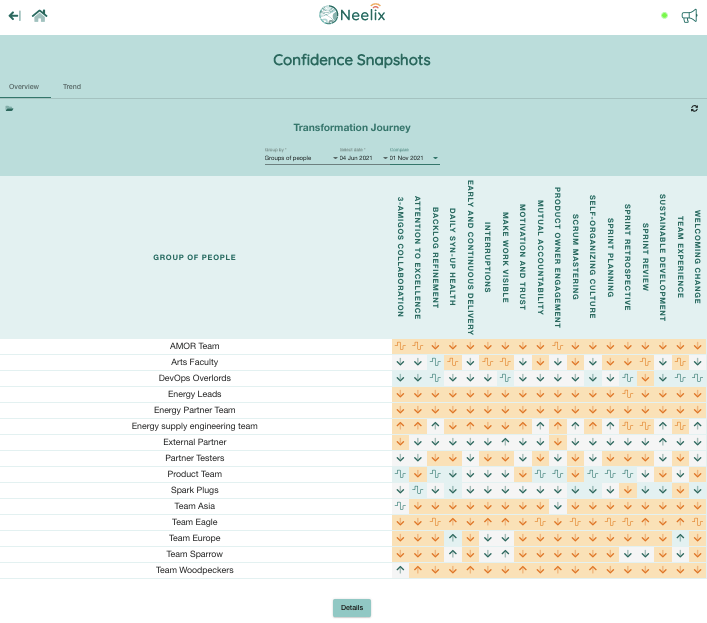
Task: Select the Product Team row name
Action: click(194, 474)
